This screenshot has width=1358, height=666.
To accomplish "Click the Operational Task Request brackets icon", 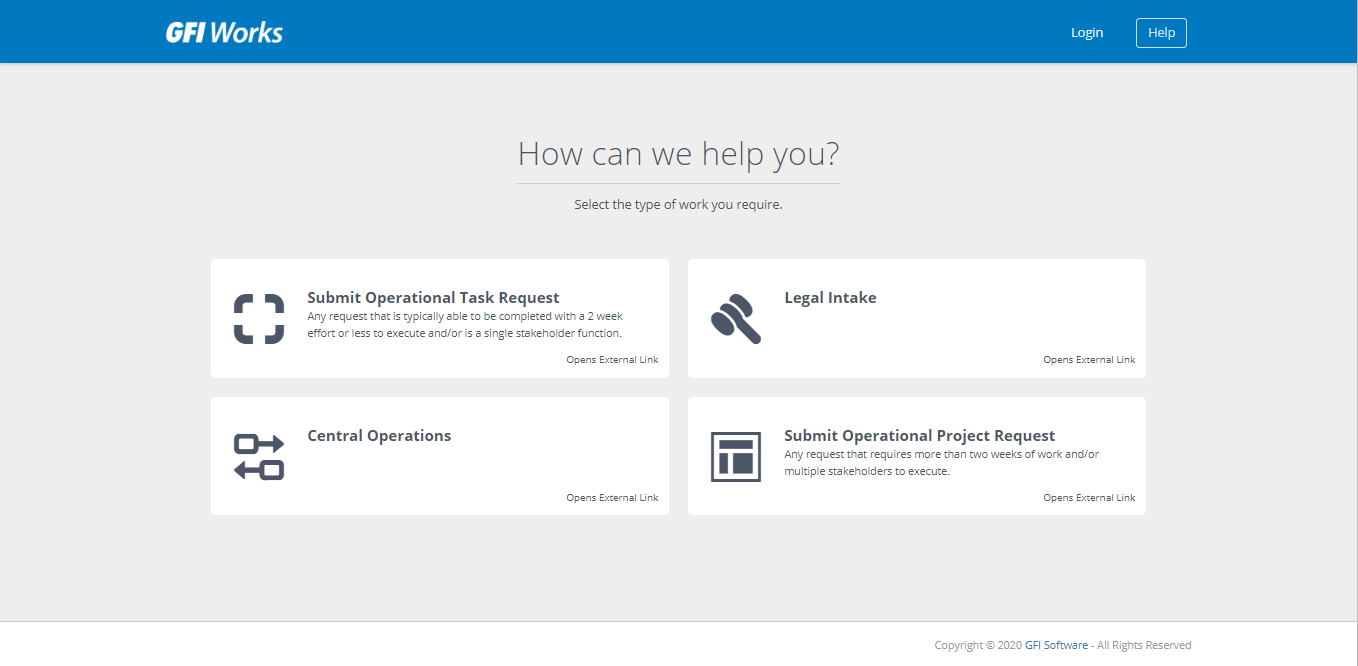I will 259,319.
